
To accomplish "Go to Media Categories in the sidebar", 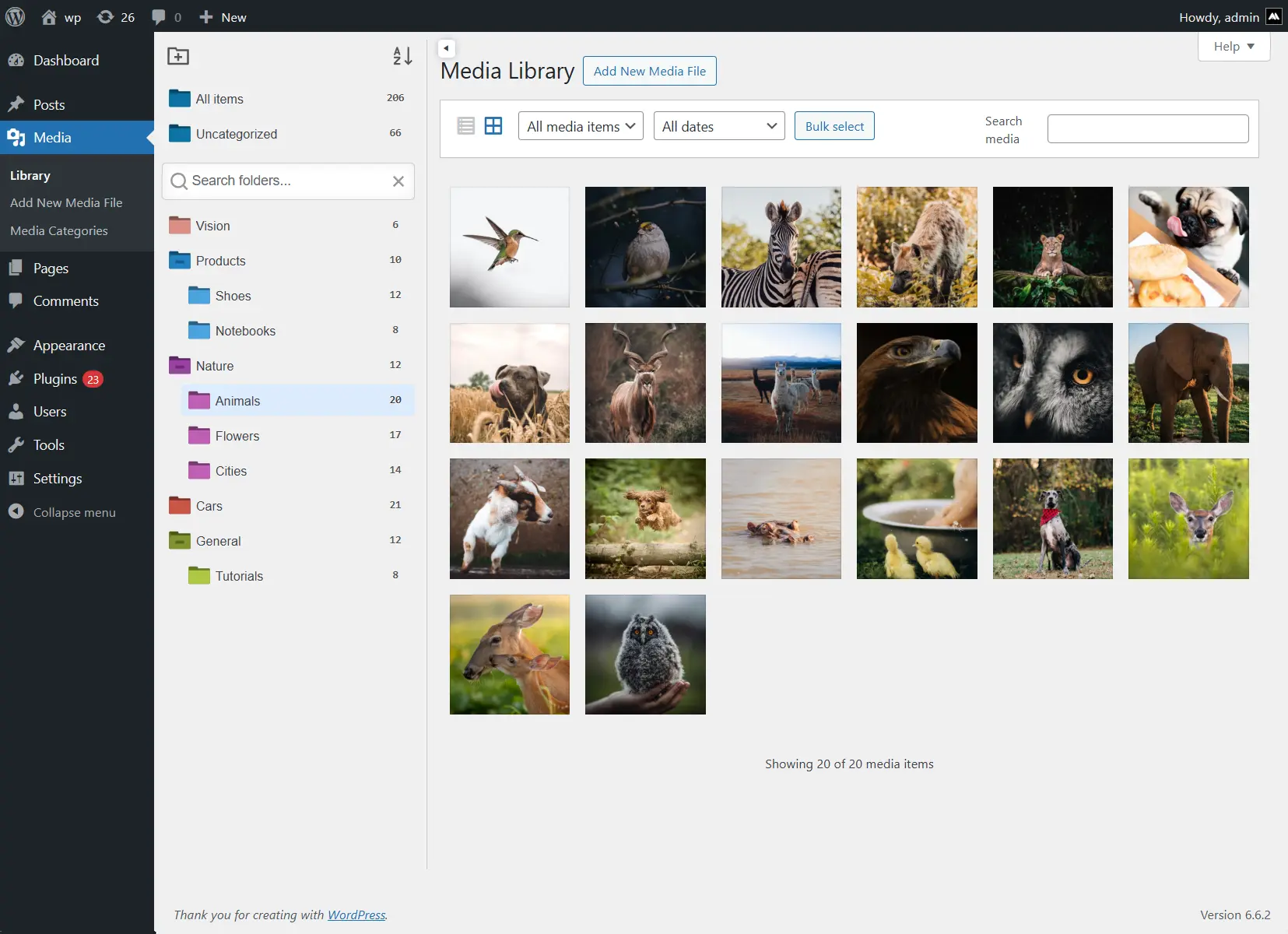I will tap(58, 230).
